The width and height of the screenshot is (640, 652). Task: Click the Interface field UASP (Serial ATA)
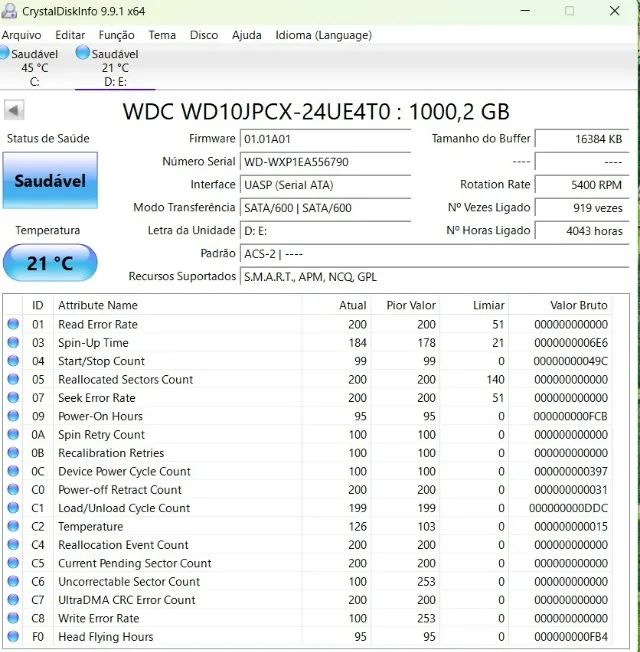(325, 185)
